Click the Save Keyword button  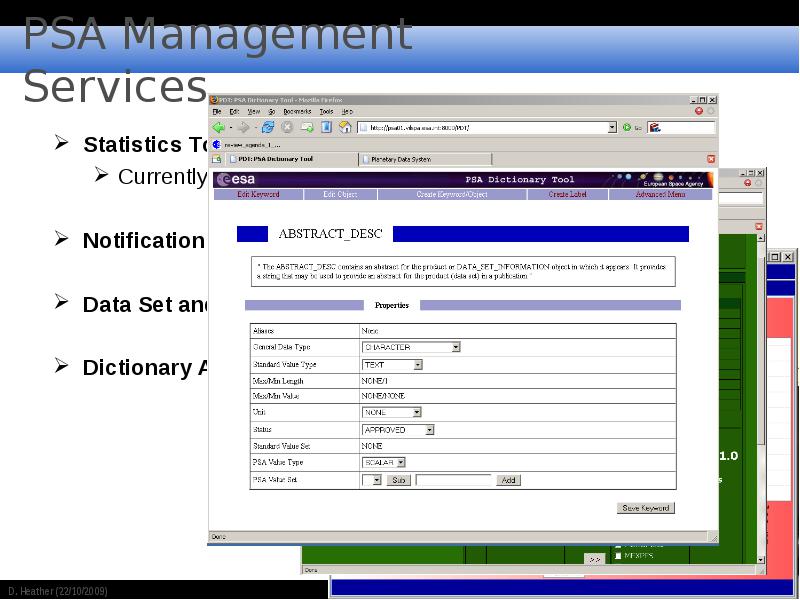click(x=645, y=508)
